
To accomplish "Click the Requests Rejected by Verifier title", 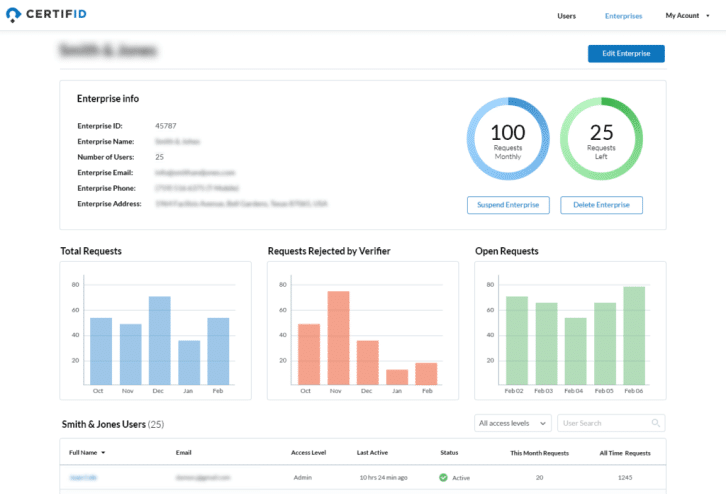I will pyautogui.click(x=329, y=251).
